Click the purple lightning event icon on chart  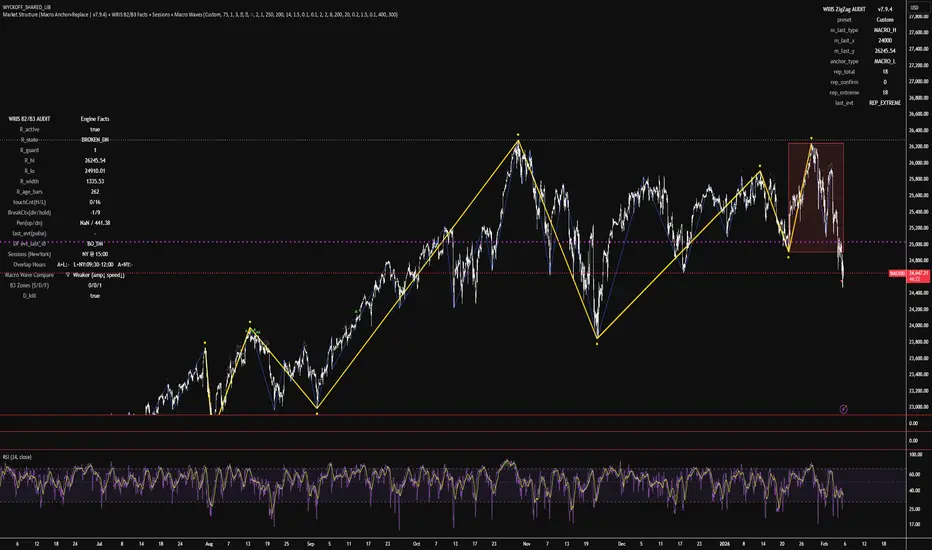[843, 409]
